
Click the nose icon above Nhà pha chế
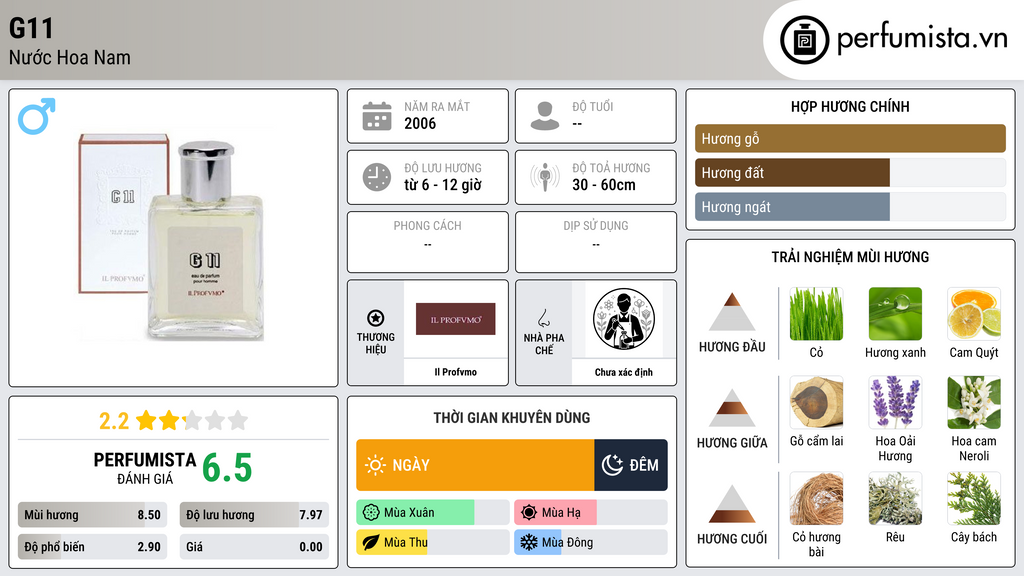[x=543, y=318]
